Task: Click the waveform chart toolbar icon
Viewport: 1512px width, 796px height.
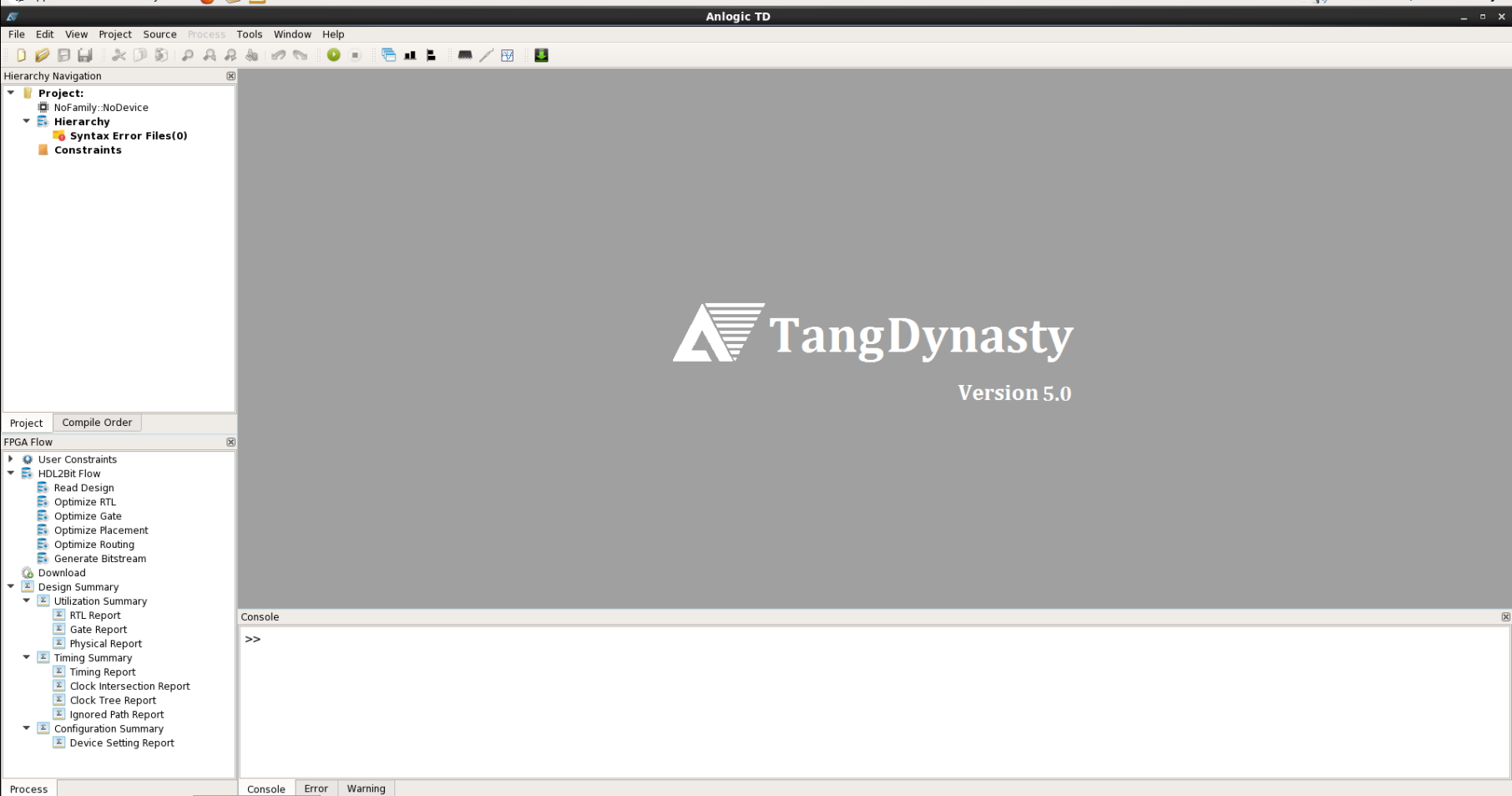Action: 508,55
